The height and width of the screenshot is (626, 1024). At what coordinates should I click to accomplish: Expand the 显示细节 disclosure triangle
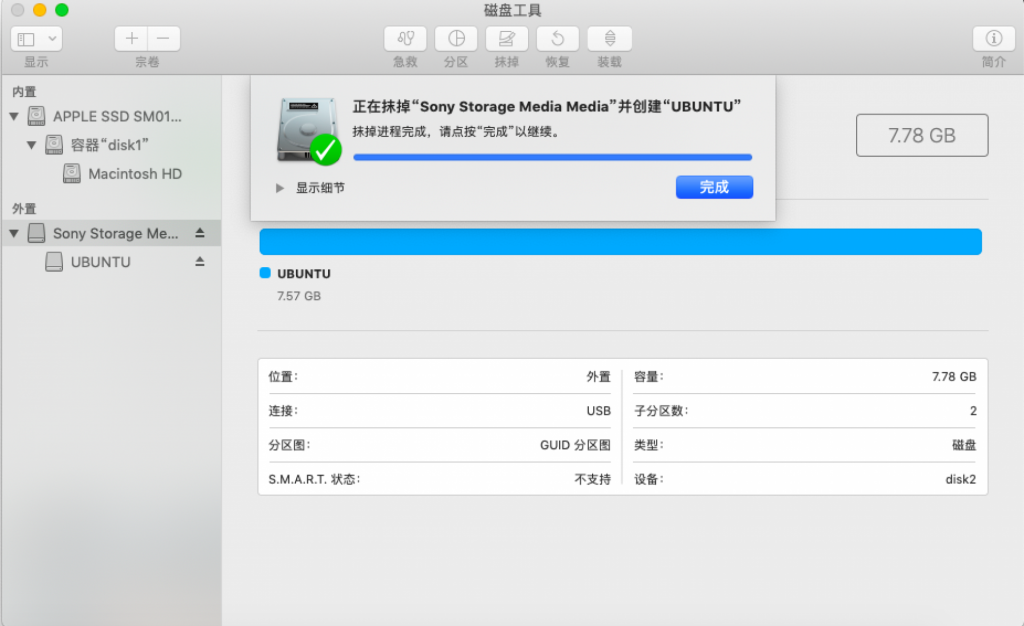click(x=280, y=188)
